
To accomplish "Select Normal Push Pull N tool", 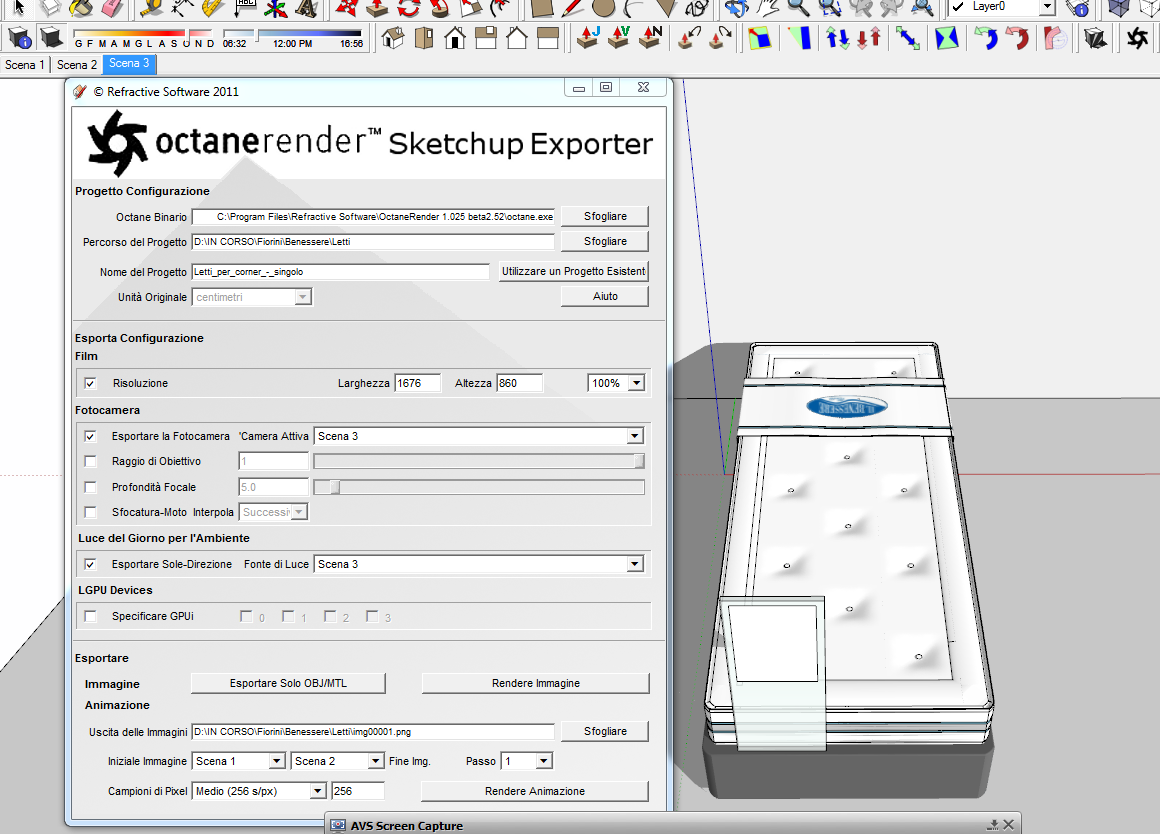I will point(650,37).
